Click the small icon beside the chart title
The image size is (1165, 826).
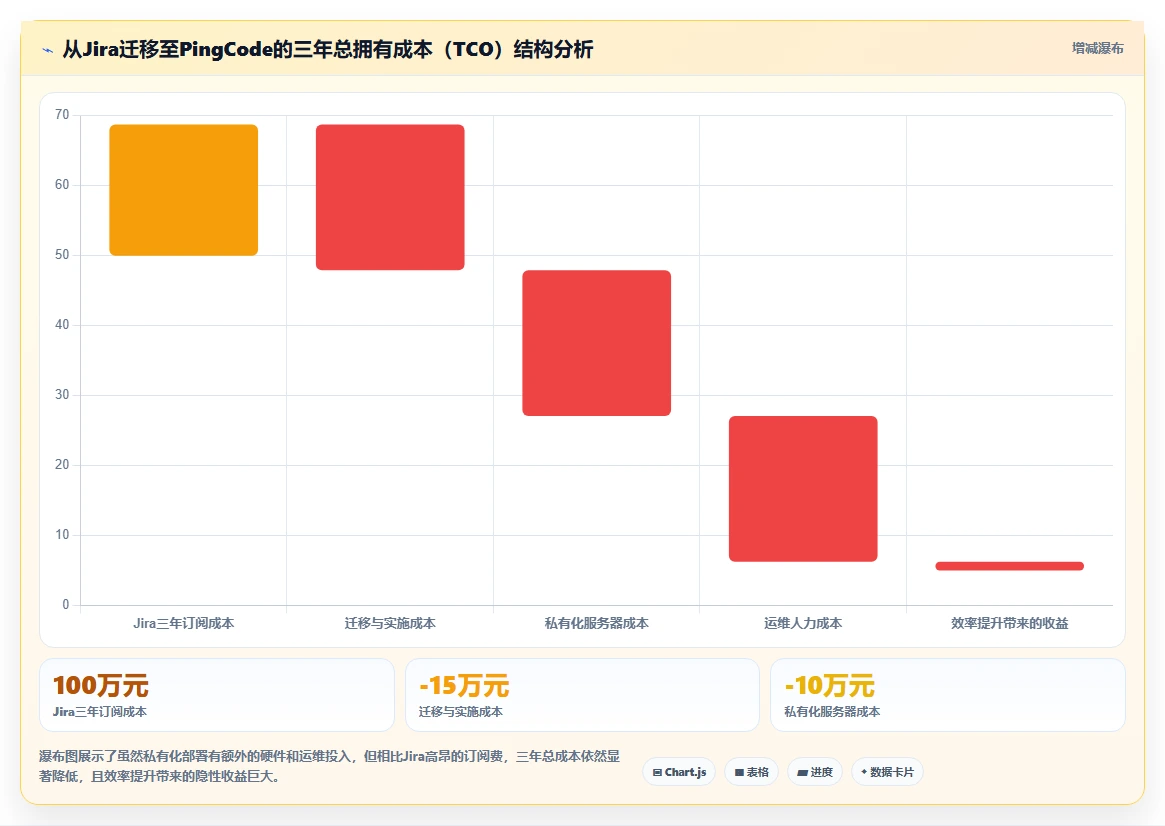(48, 51)
